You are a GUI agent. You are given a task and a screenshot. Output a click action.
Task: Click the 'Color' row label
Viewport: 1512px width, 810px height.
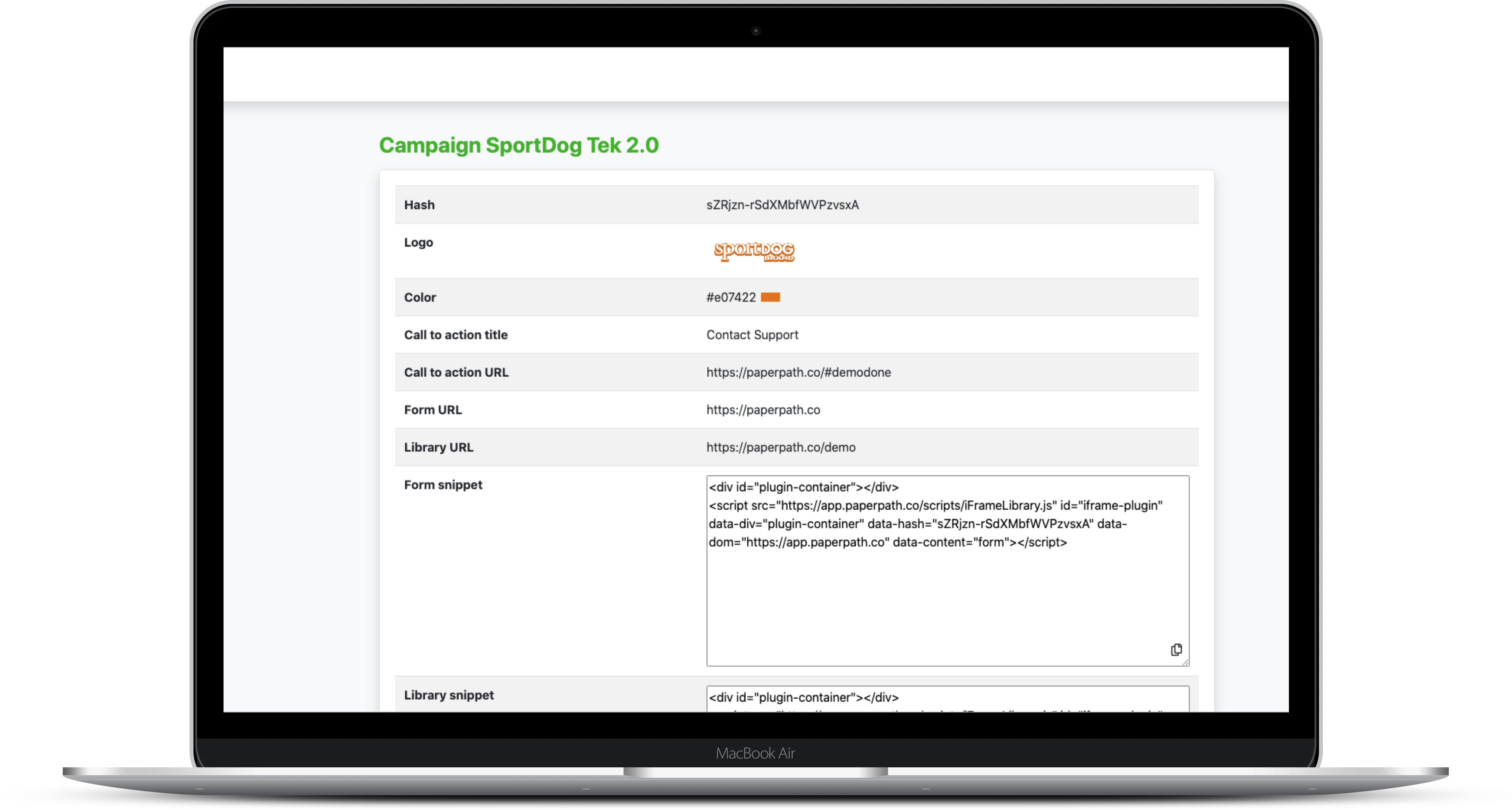(420, 297)
